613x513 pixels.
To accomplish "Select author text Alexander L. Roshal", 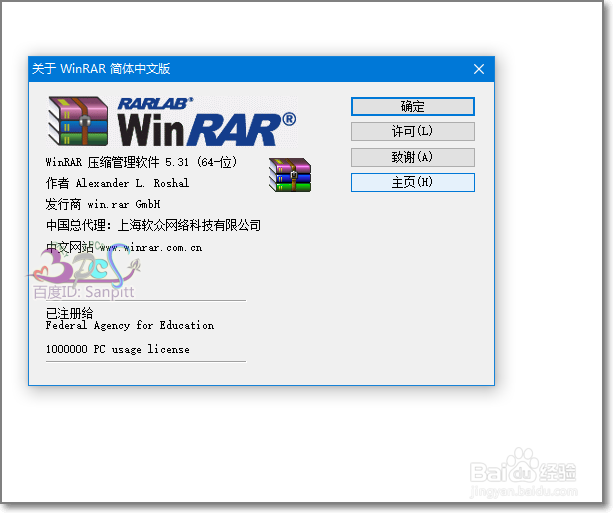I will pyautogui.click(x=132, y=183).
